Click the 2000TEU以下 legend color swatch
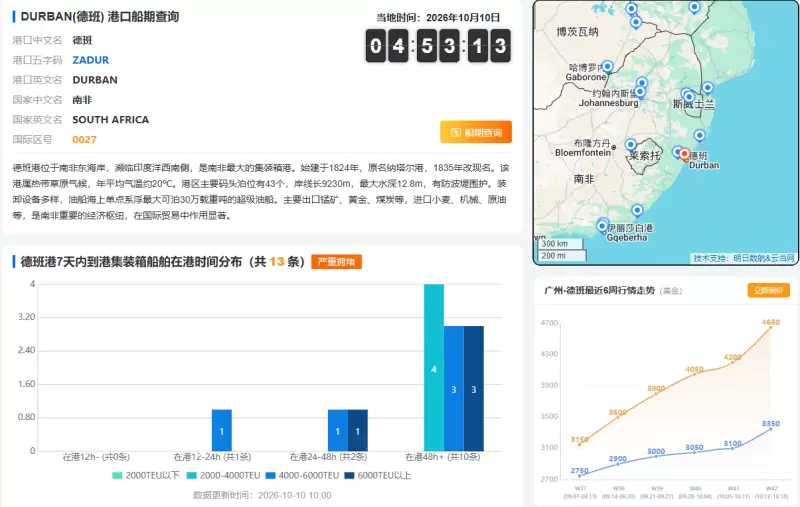800x507 pixels. 117,475
